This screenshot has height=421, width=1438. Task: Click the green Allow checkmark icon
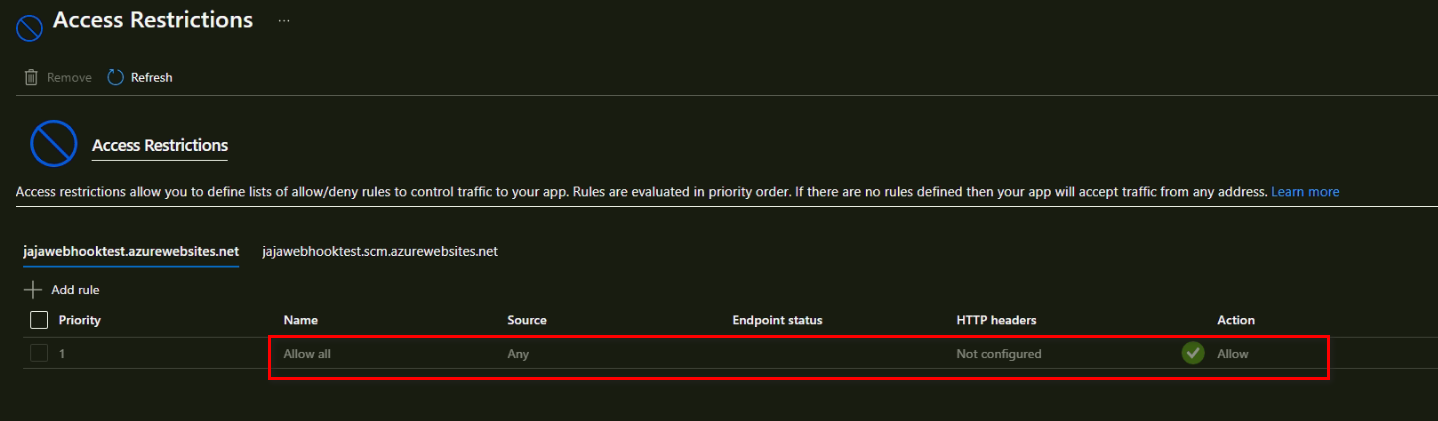tap(1192, 353)
